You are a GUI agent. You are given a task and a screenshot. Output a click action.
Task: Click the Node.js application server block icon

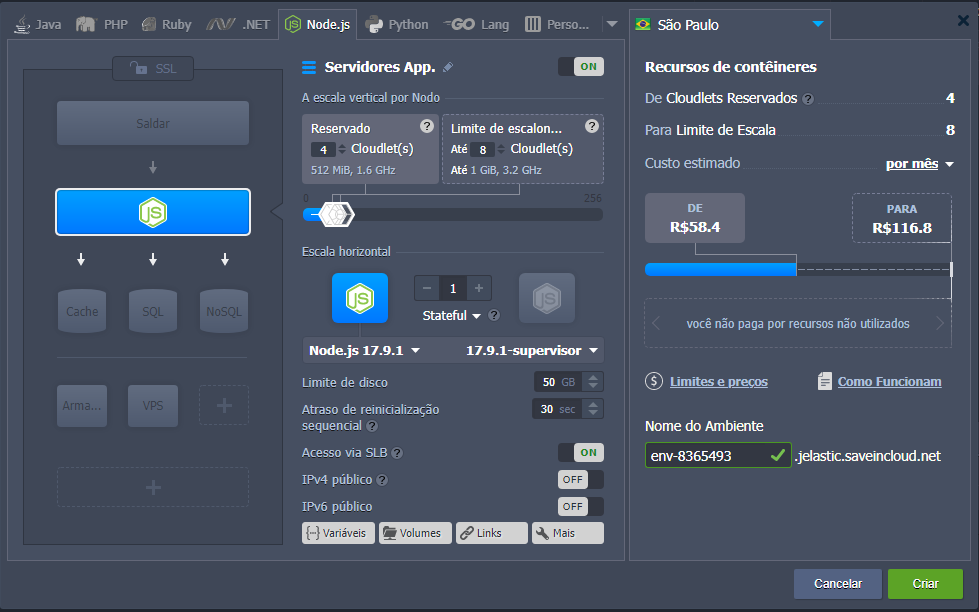pyautogui.click(x=152, y=212)
